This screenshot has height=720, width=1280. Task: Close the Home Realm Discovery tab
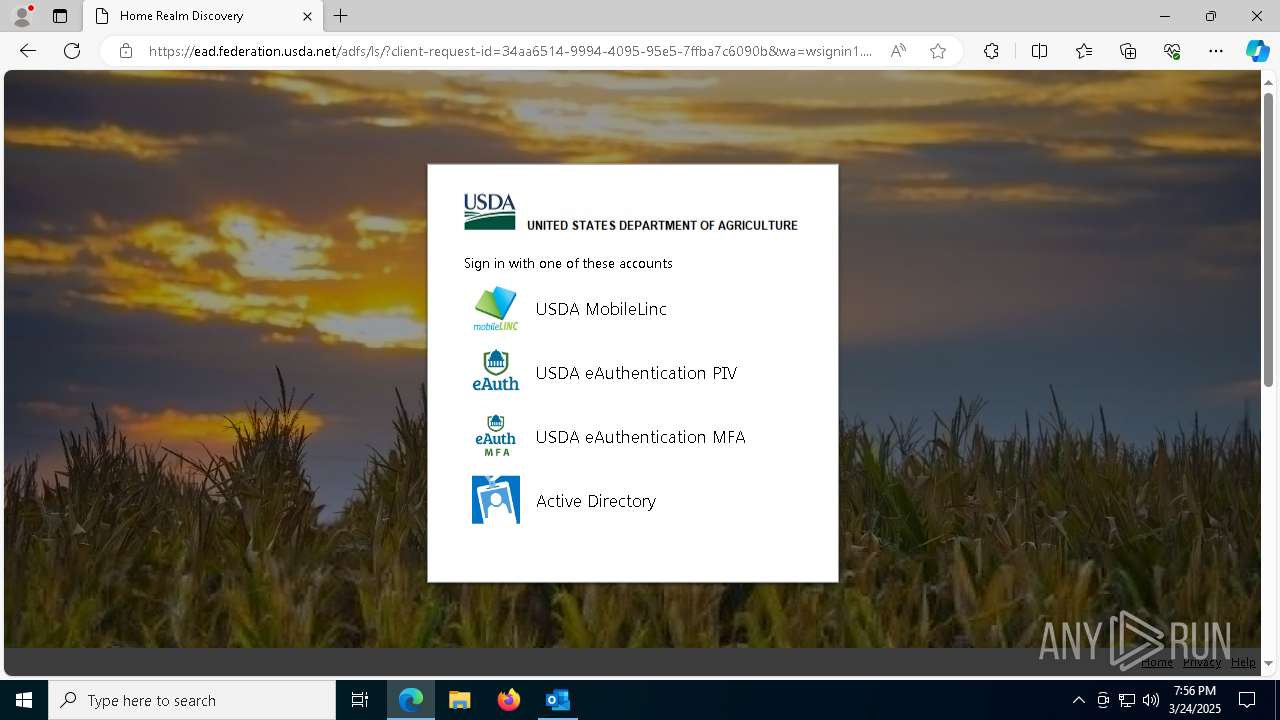[x=307, y=16]
